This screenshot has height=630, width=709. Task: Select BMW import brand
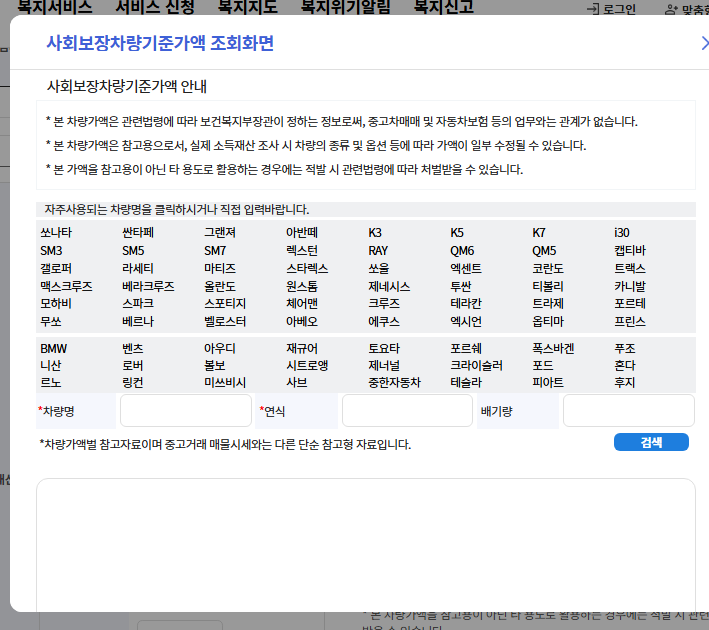(53, 348)
